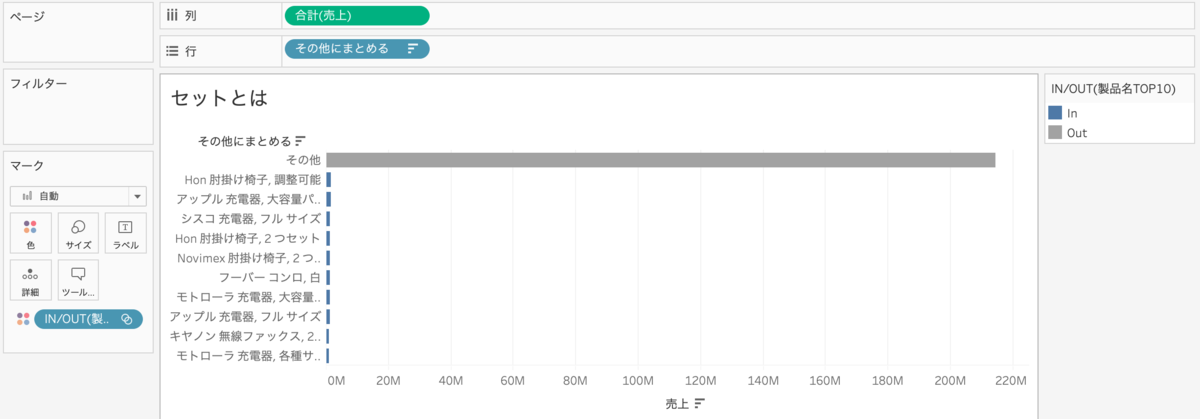Select the その他 row label
Image resolution: width=1200 pixels, height=419 pixels.
[x=303, y=160]
